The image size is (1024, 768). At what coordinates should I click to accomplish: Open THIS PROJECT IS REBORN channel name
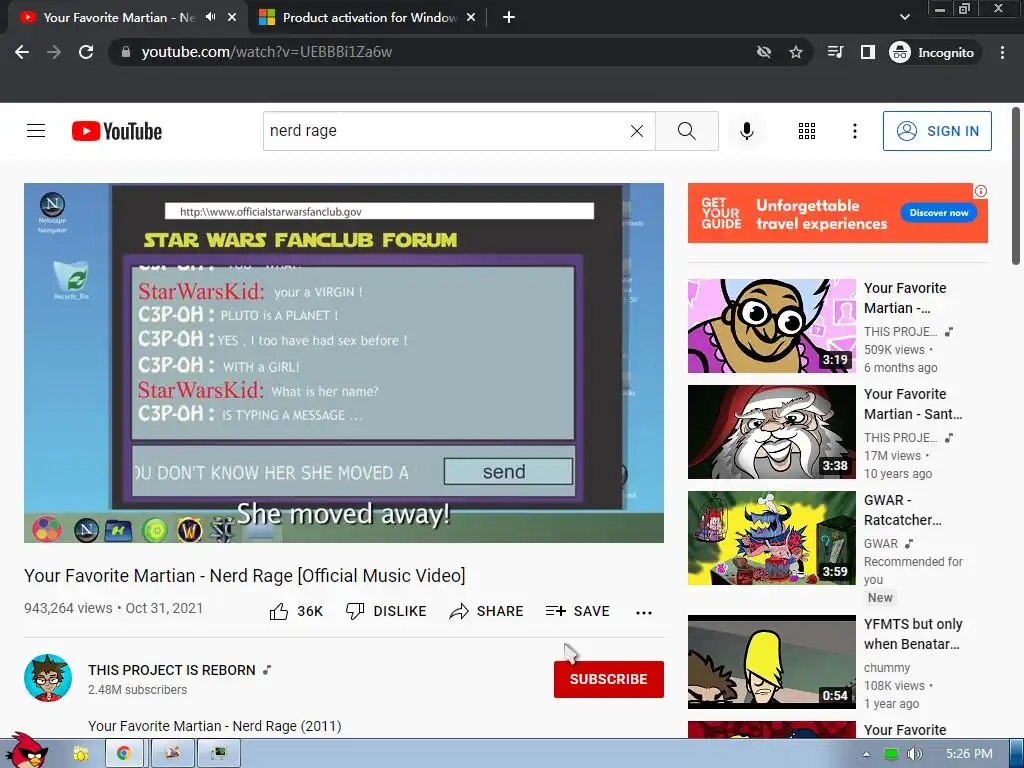point(172,670)
